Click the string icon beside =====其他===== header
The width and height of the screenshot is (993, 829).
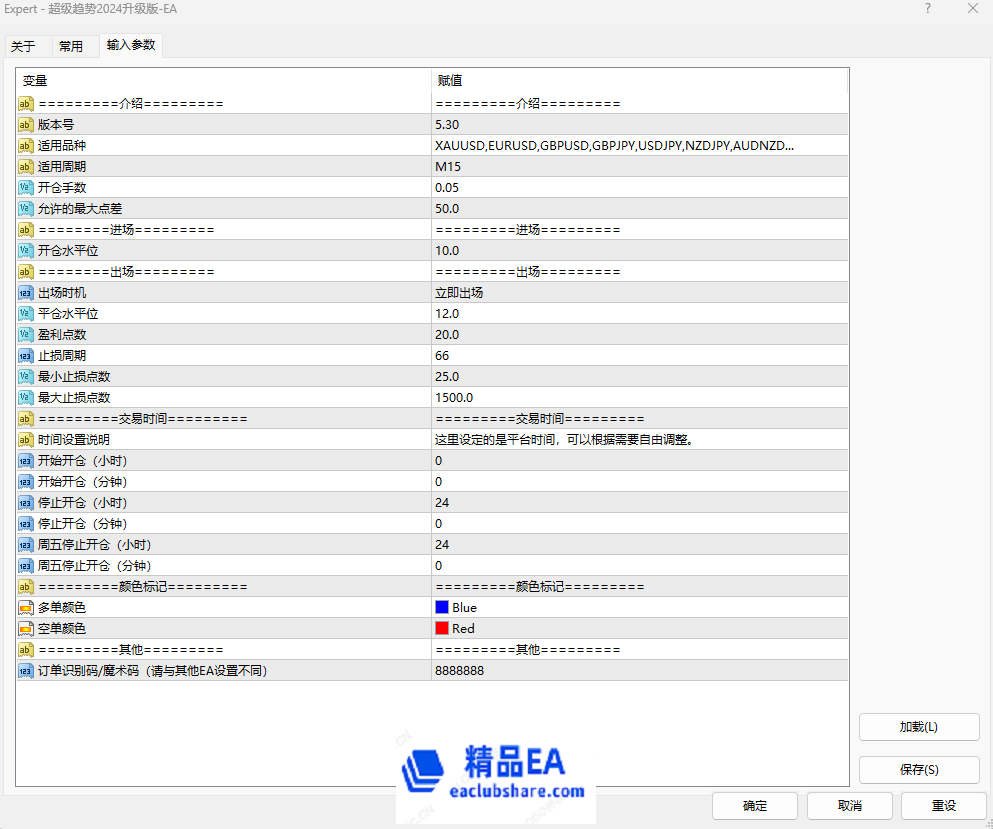[25, 650]
